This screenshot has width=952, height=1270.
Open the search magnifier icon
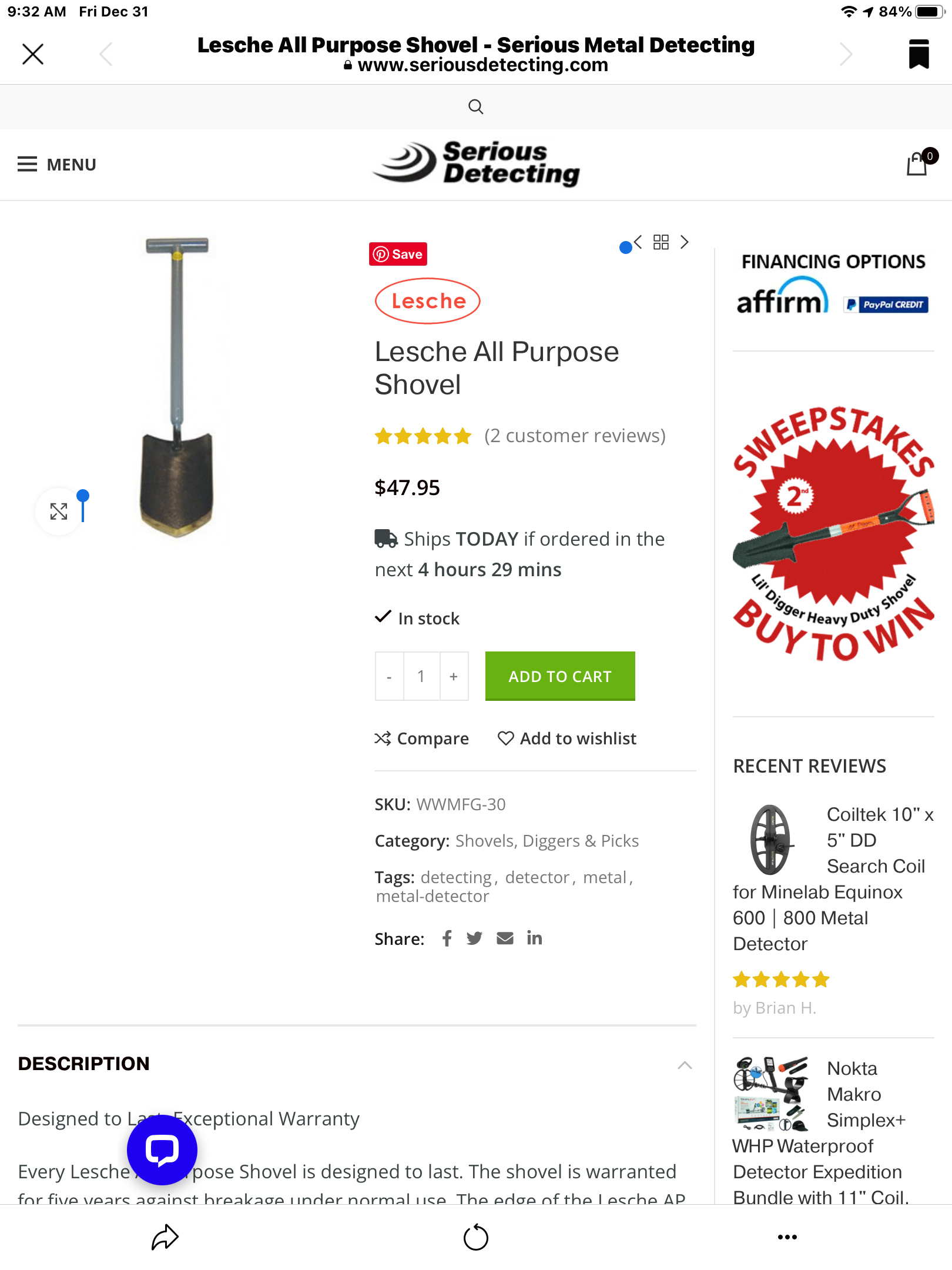pyautogui.click(x=475, y=106)
